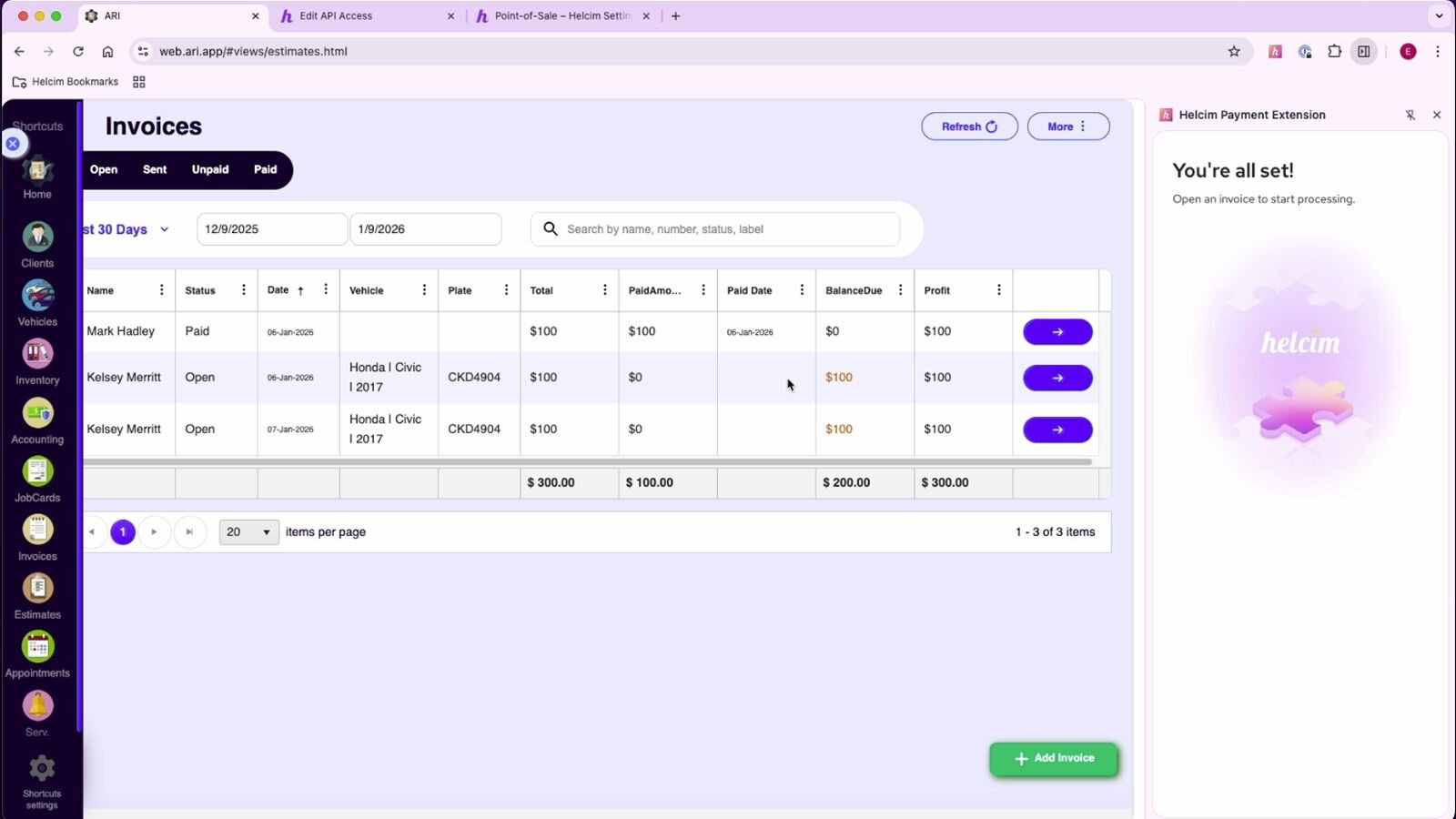
Task: Bookmark this page with star icon
Action: pyautogui.click(x=1234, y=52)
